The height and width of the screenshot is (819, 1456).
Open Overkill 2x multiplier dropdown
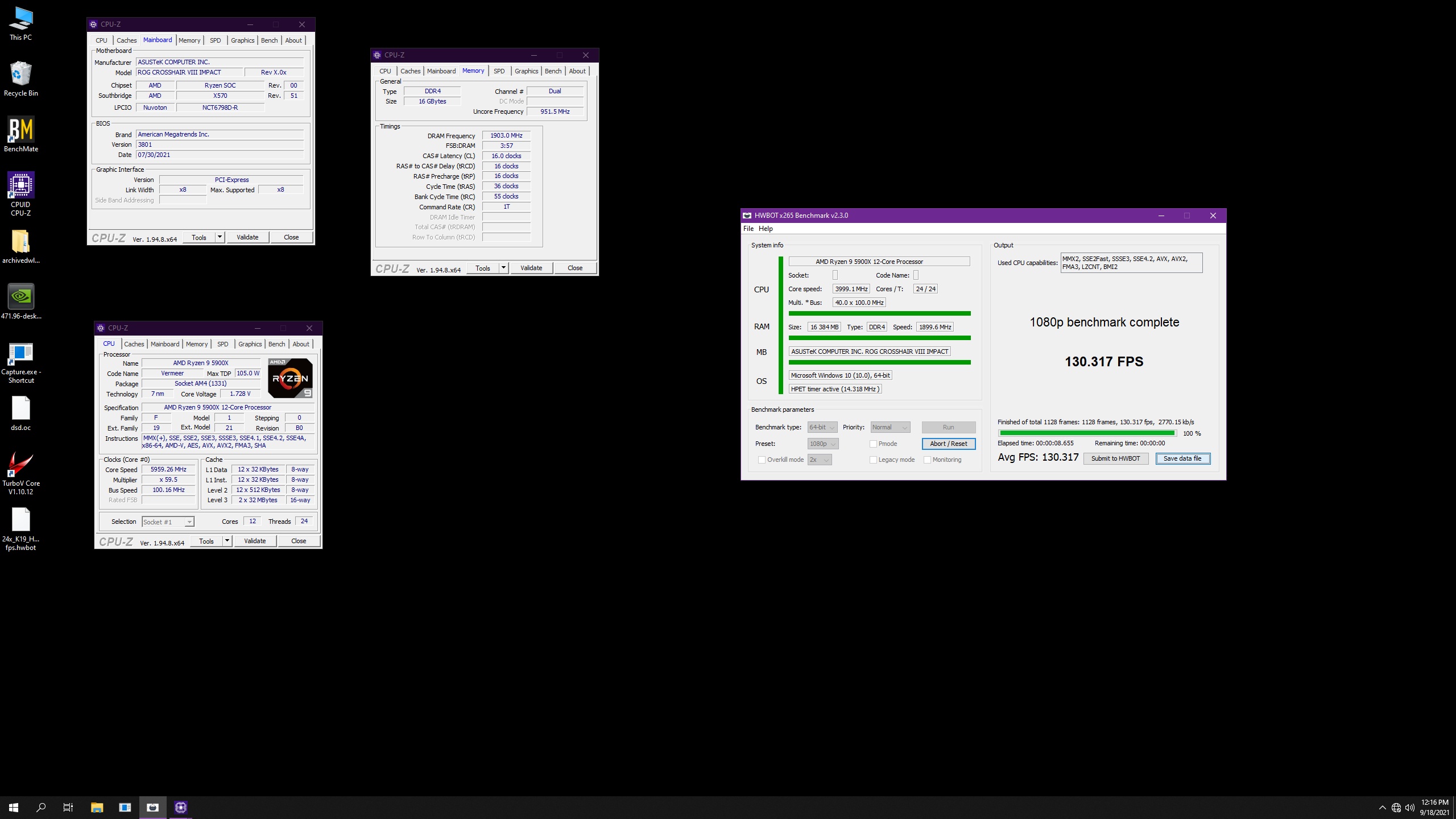click(820, 460)
